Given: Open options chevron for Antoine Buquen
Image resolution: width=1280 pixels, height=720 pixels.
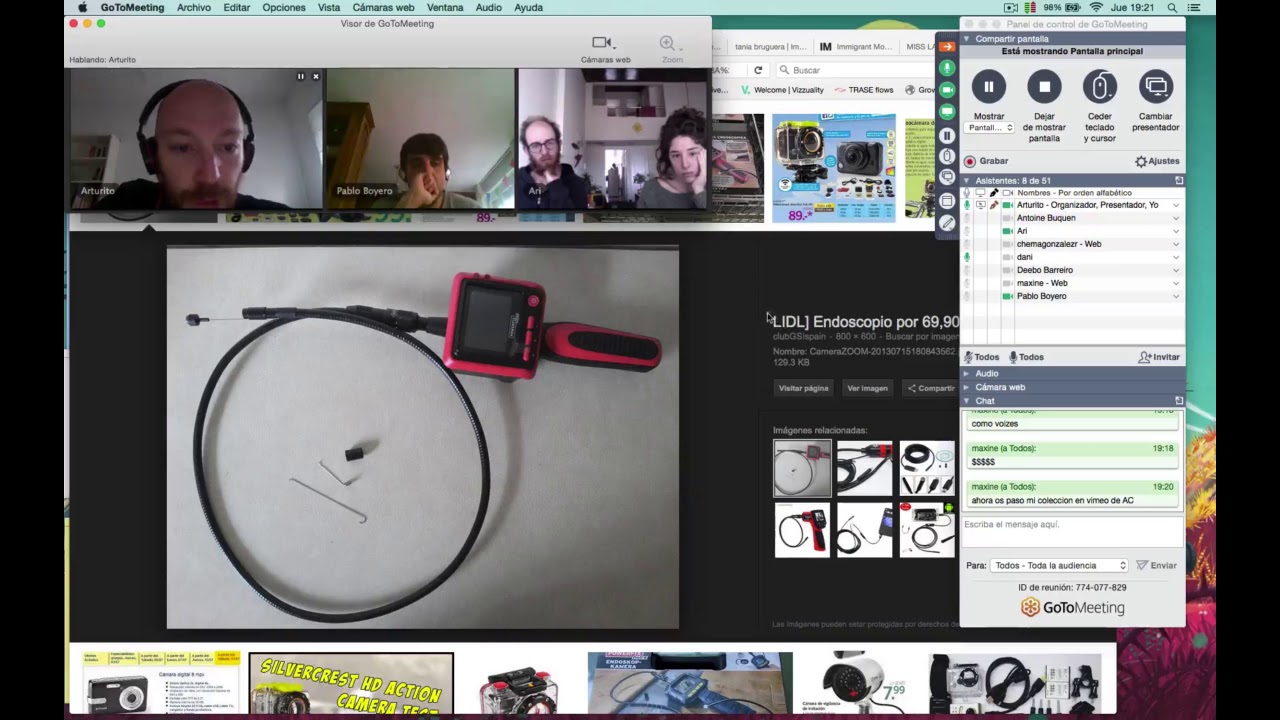Looking at the screenshot, I should pos(1176,218).
